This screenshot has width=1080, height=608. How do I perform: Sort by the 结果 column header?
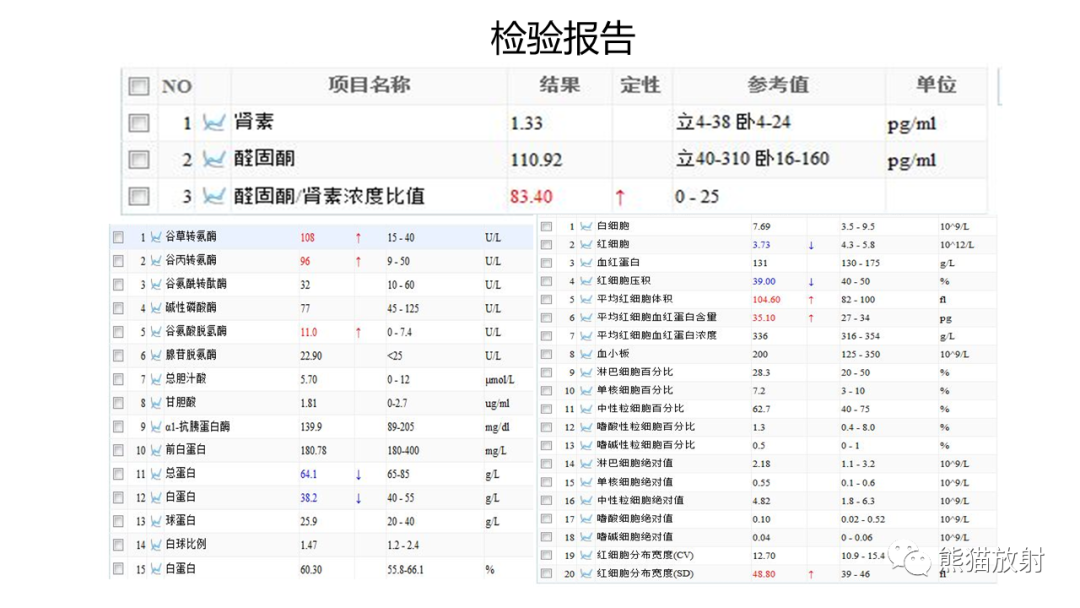(x=559, y=85)
